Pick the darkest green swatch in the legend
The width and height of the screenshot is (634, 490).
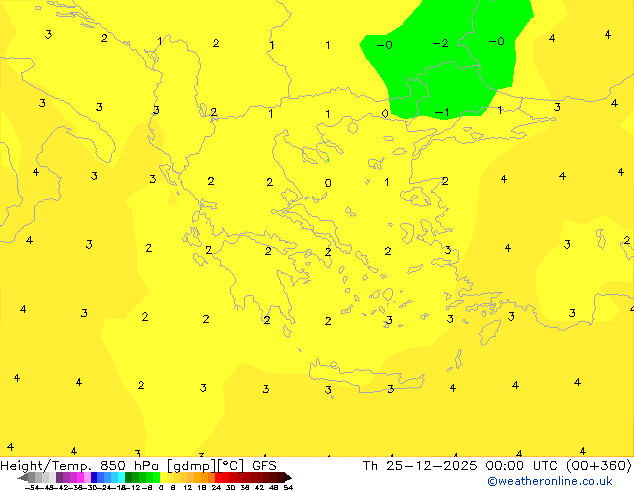point(128,477)
